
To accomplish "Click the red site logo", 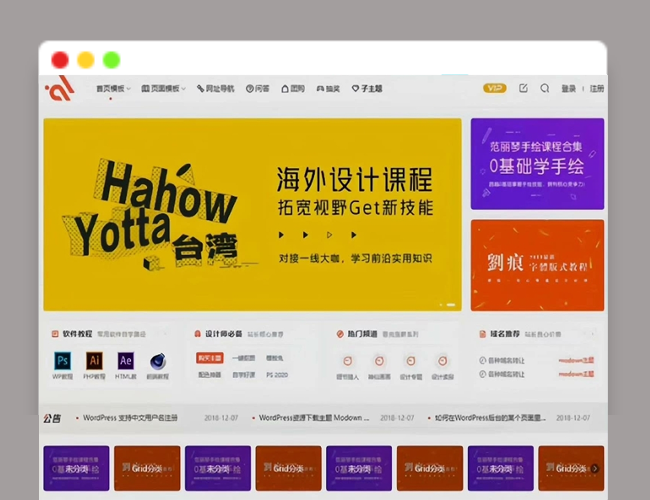I will click(x=60, y=88).
